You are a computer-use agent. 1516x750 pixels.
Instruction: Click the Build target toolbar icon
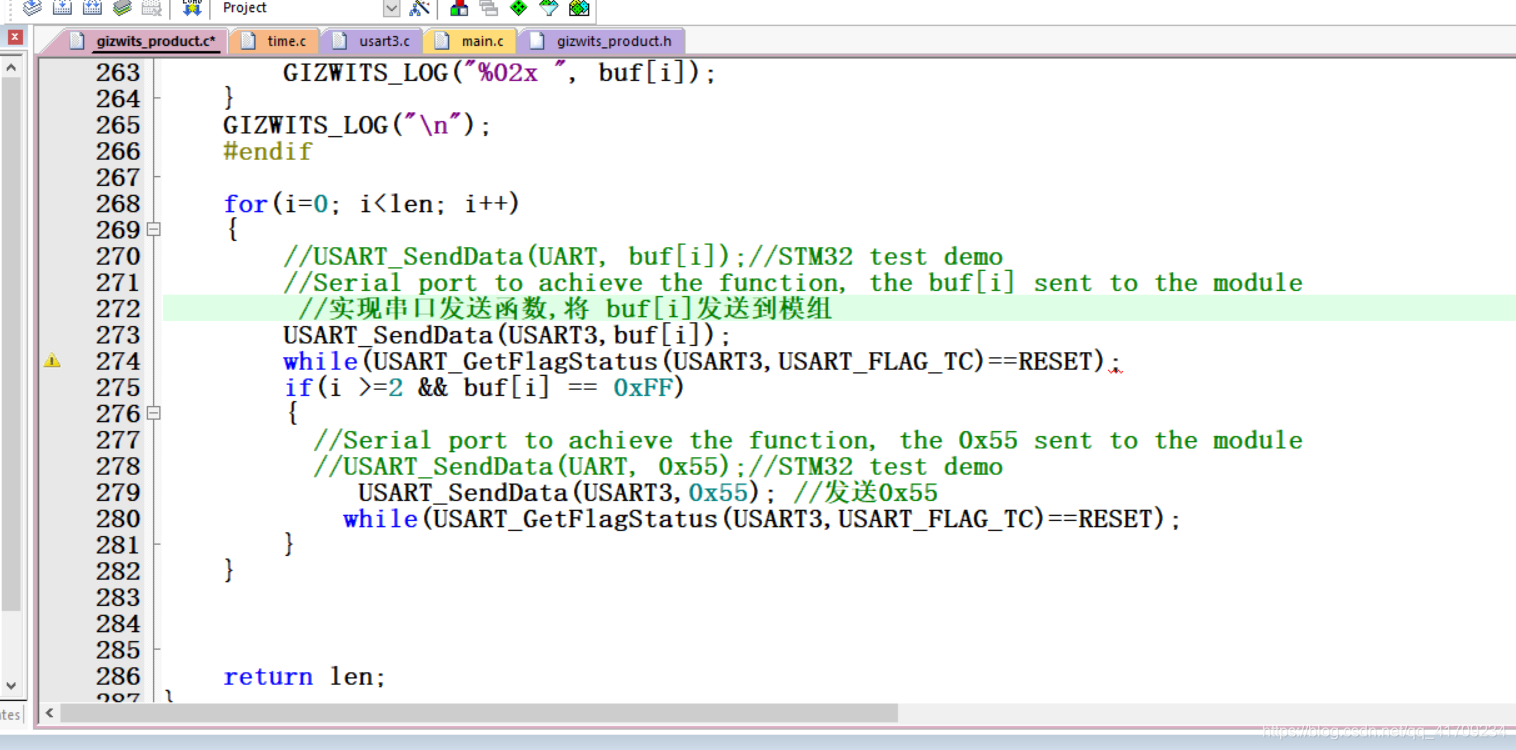point(62,8)
